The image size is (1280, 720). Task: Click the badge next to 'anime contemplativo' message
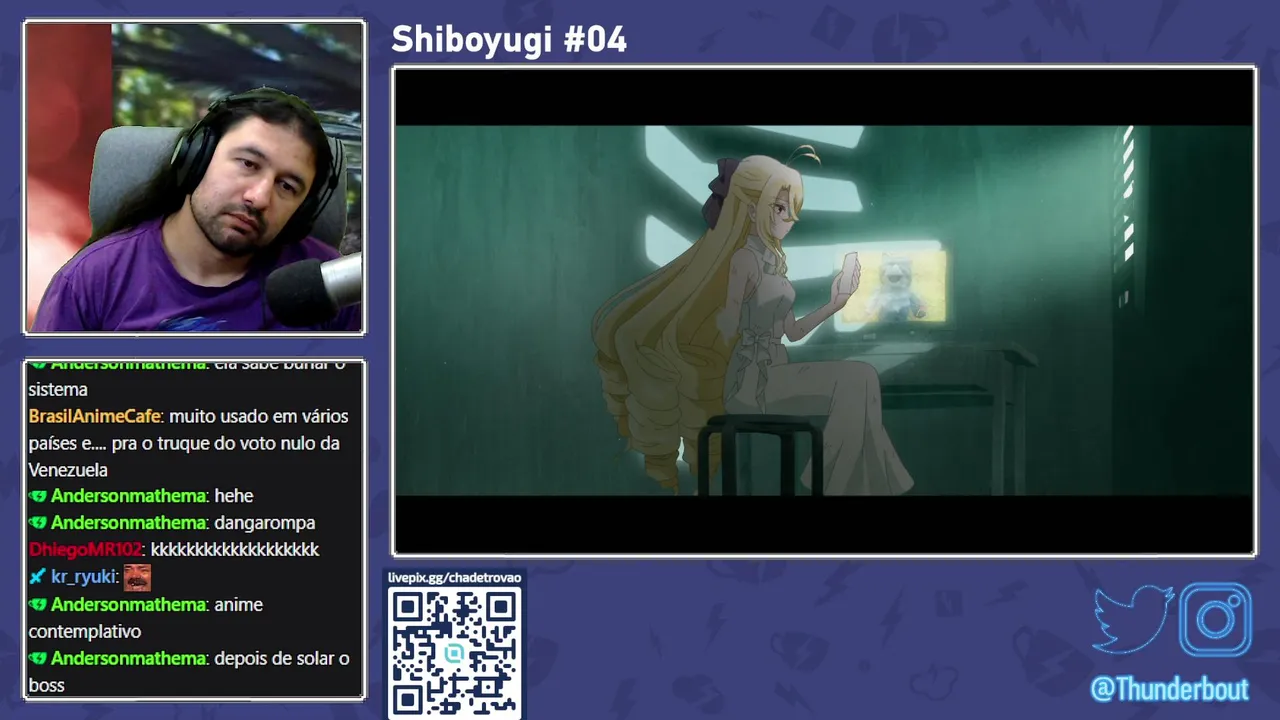pos(37,605)
